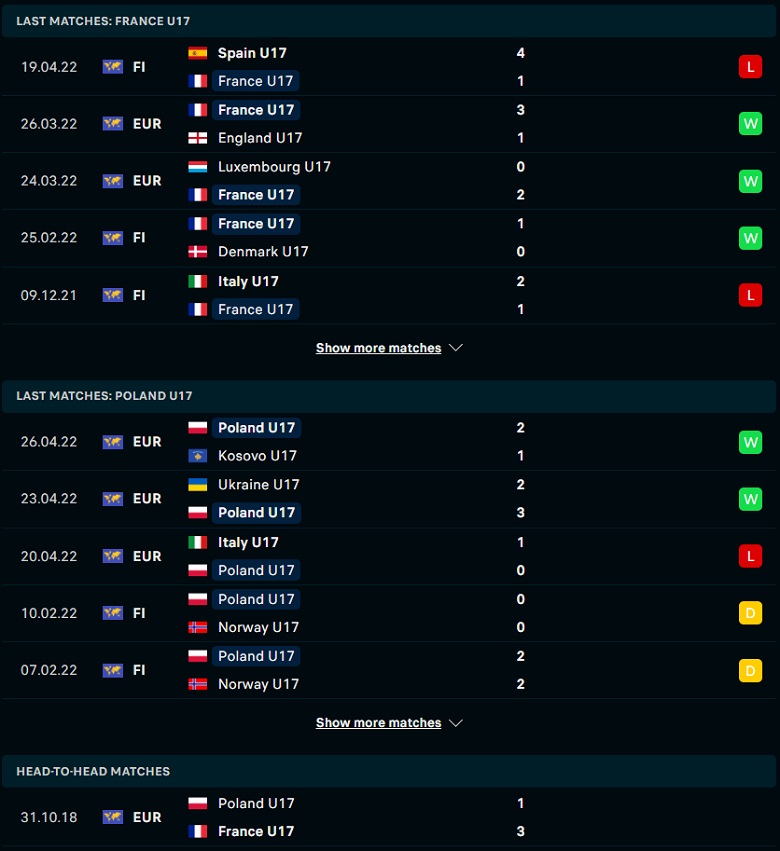Viewport: 780px width, 851px height.
Task: Click the yellow D badge for 10.02.22 match
Action: (750, 613)
